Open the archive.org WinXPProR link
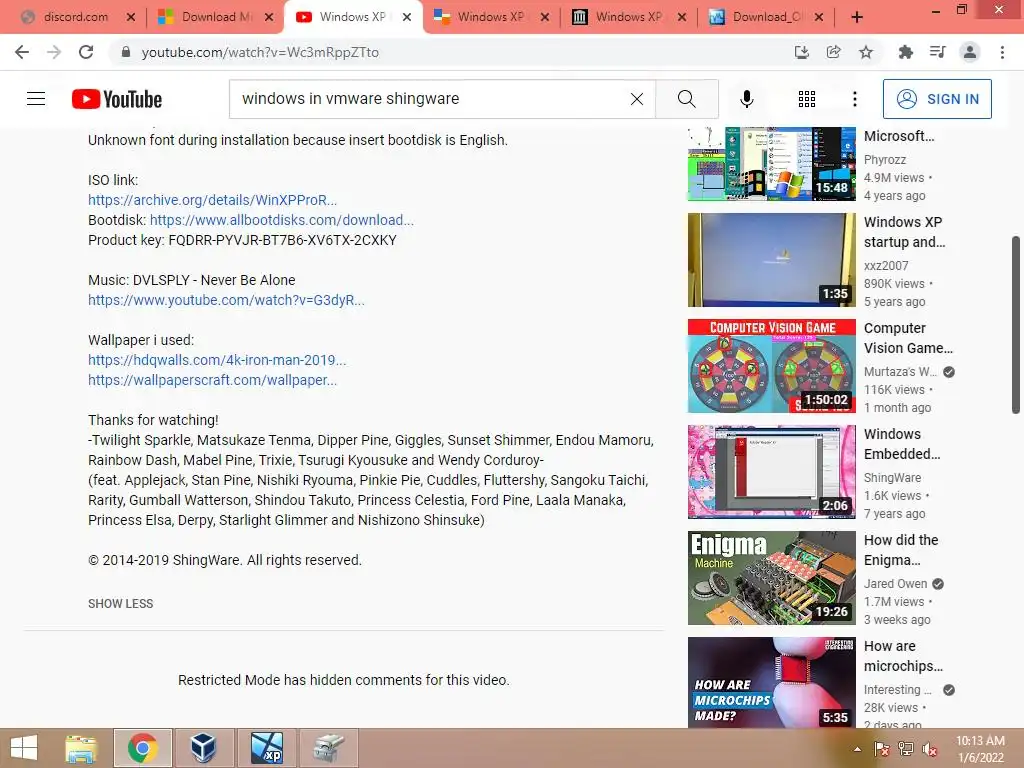Viewport: 1024px width, 768px height. (212, 200)
